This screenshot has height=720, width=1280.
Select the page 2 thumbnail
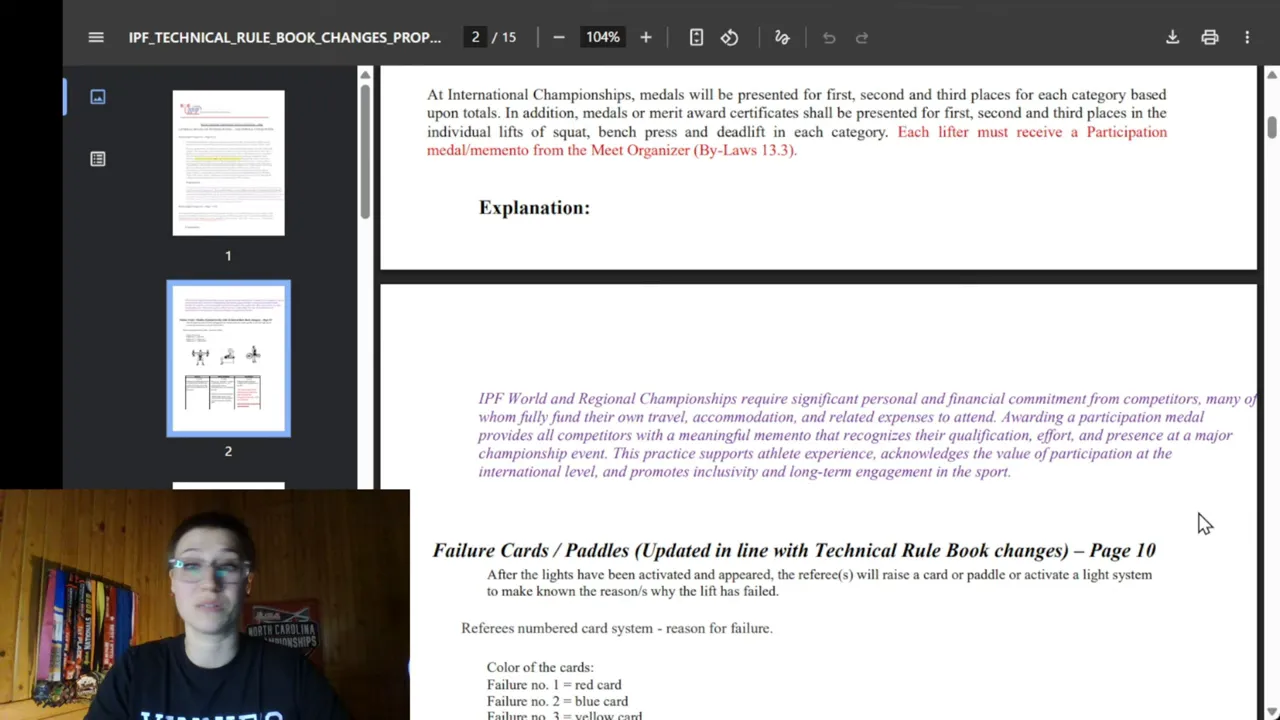tap(228, 358)
